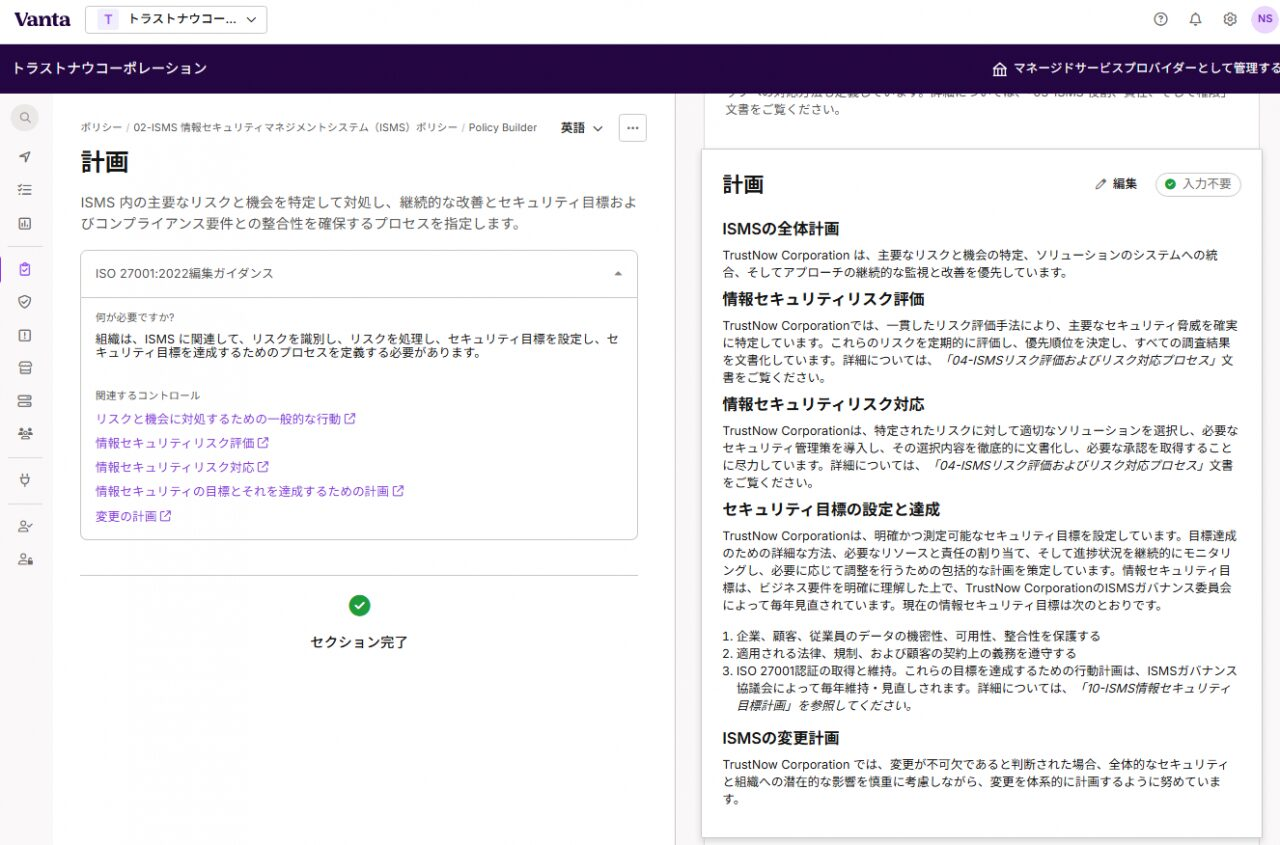Click the ISMSの全体計画 heading

(x=781, y=229)
